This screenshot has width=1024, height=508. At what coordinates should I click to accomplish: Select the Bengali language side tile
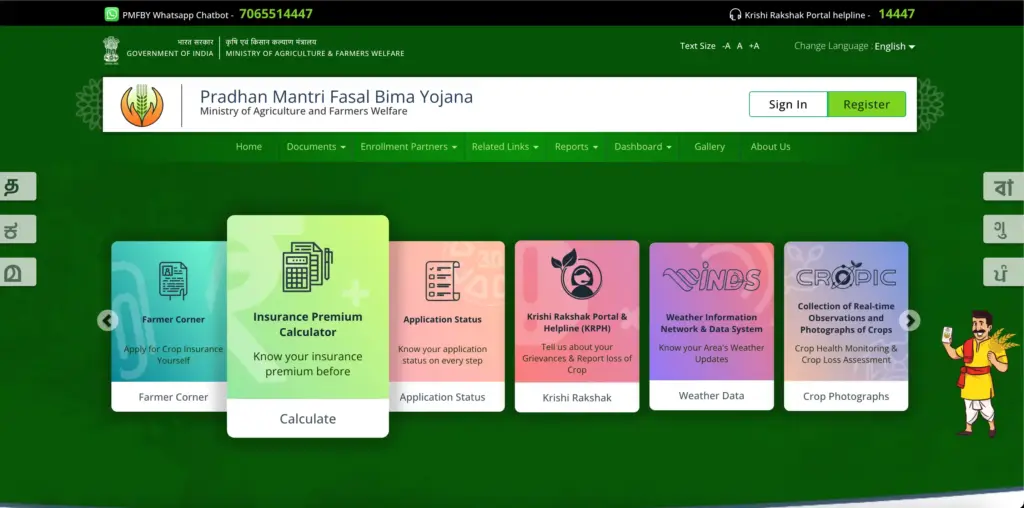coord(1004,187)
